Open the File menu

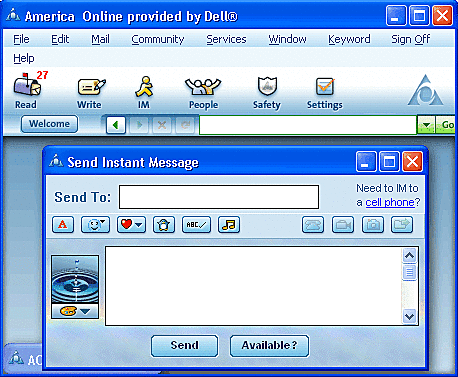click(21, 39)
